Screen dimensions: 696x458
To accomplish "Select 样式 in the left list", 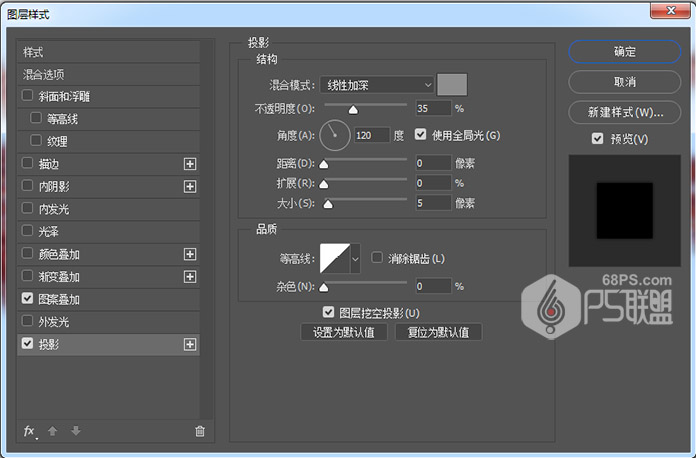I will (108, 52).
